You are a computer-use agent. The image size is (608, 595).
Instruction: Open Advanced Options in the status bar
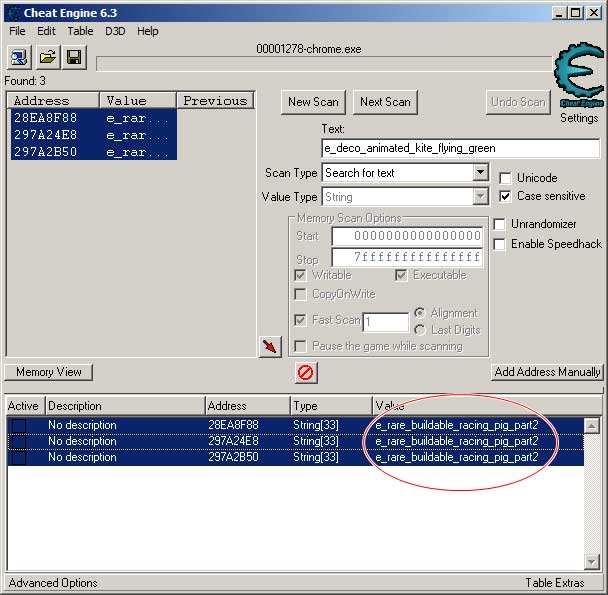click(x=53, y=583)
